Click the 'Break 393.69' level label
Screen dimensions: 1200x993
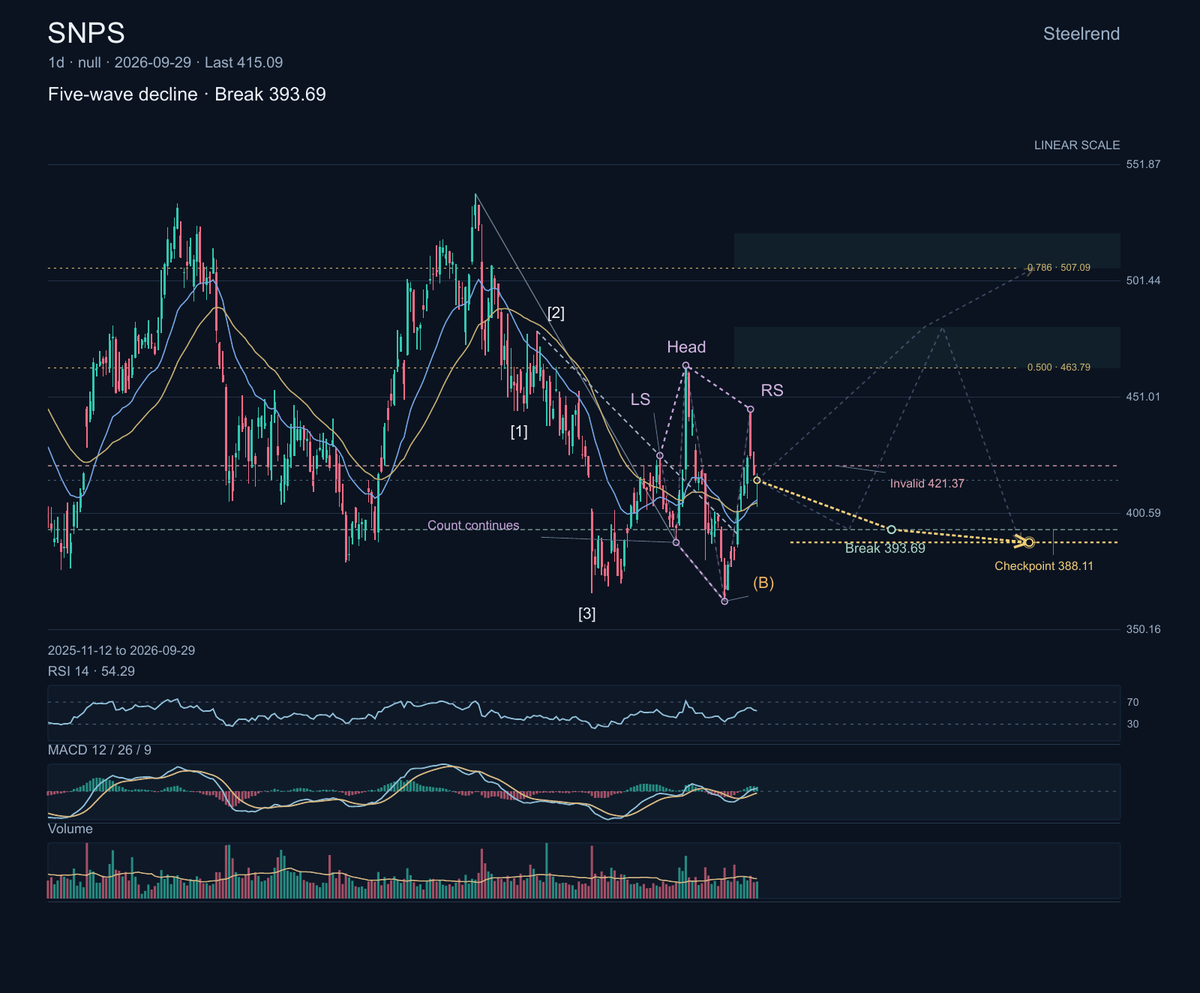coord(885,548)
